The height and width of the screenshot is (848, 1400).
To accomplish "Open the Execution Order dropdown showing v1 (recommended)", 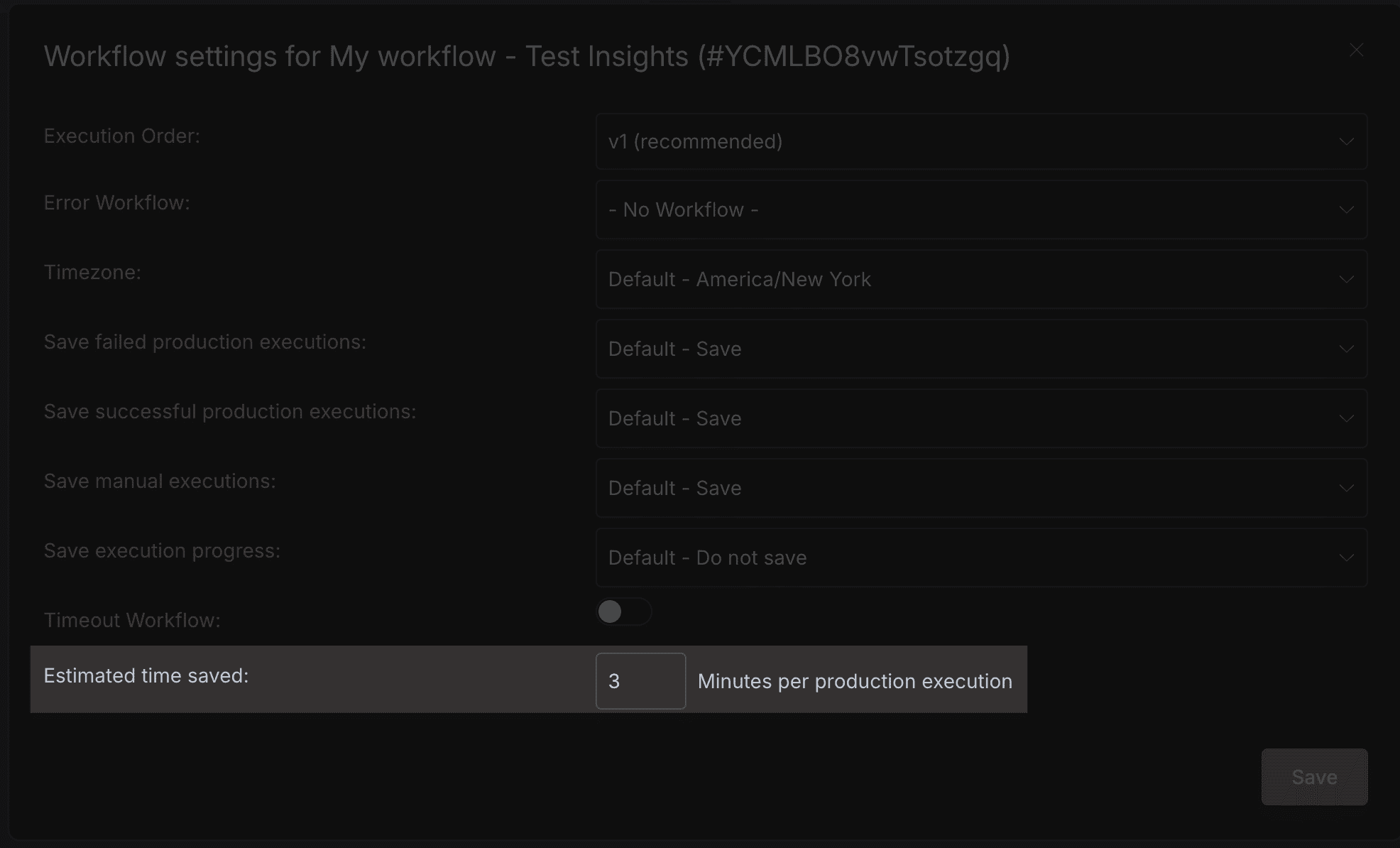I will 983,141.
